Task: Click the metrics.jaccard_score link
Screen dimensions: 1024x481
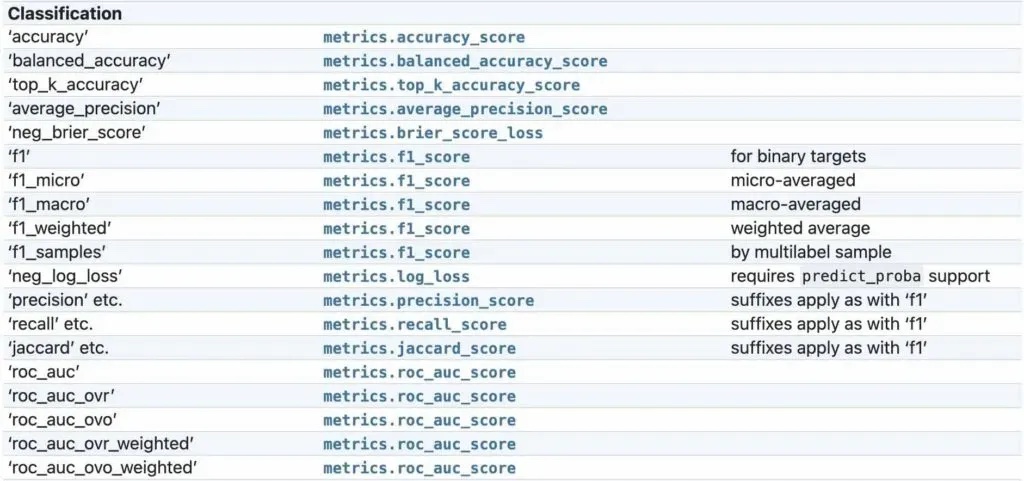Action: click(419, 349)
